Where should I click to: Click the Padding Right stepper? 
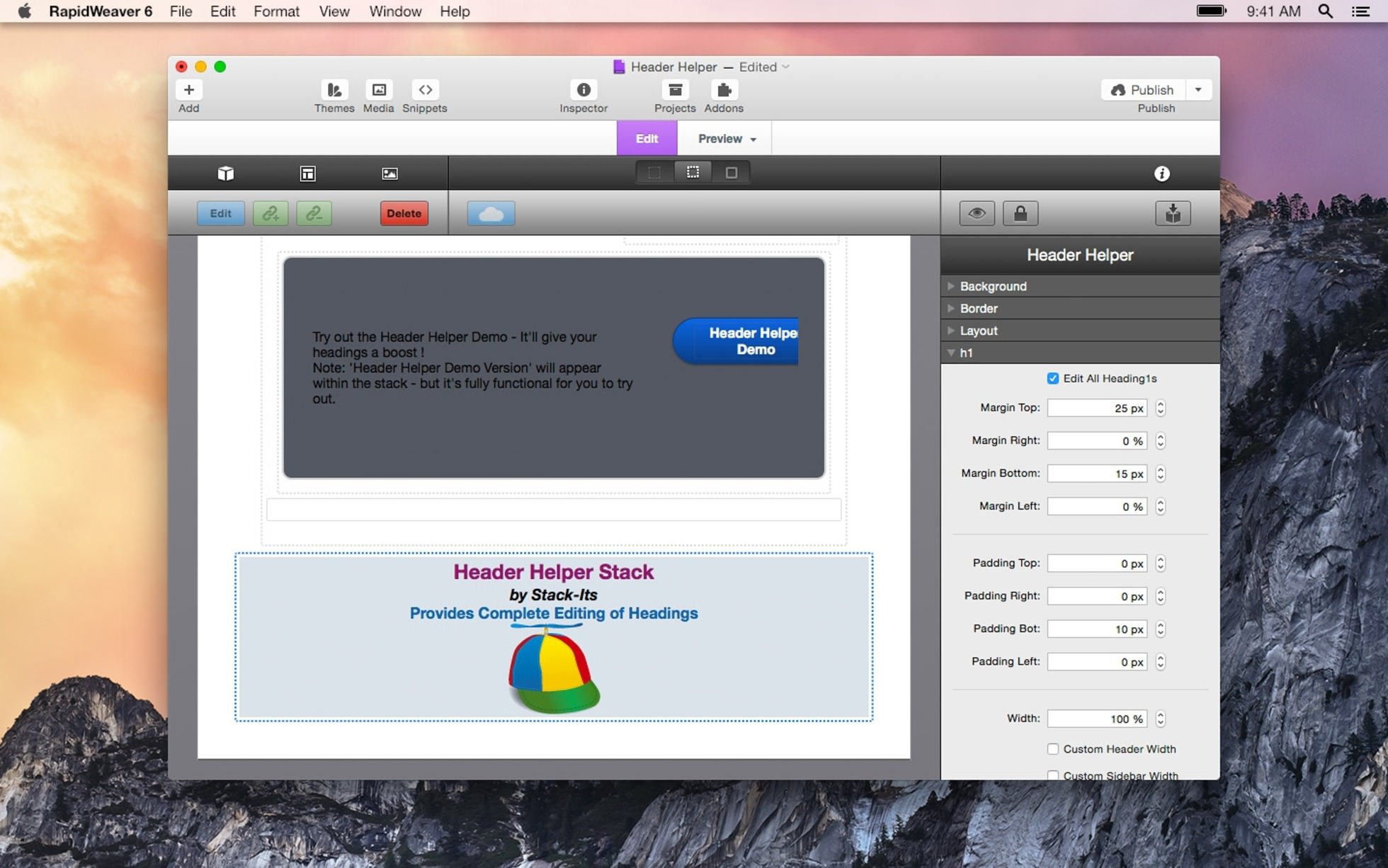[1160, 596]
